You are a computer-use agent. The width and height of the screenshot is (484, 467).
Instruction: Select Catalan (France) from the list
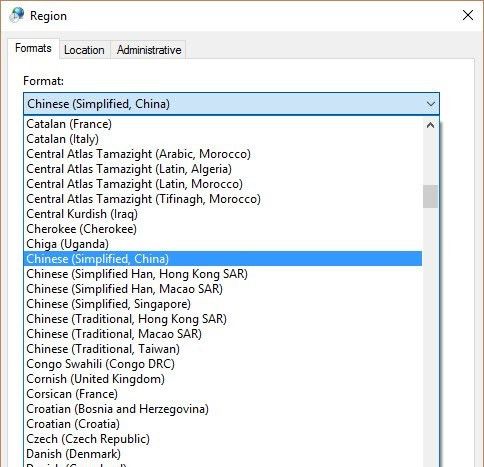(x=223, y=124)
